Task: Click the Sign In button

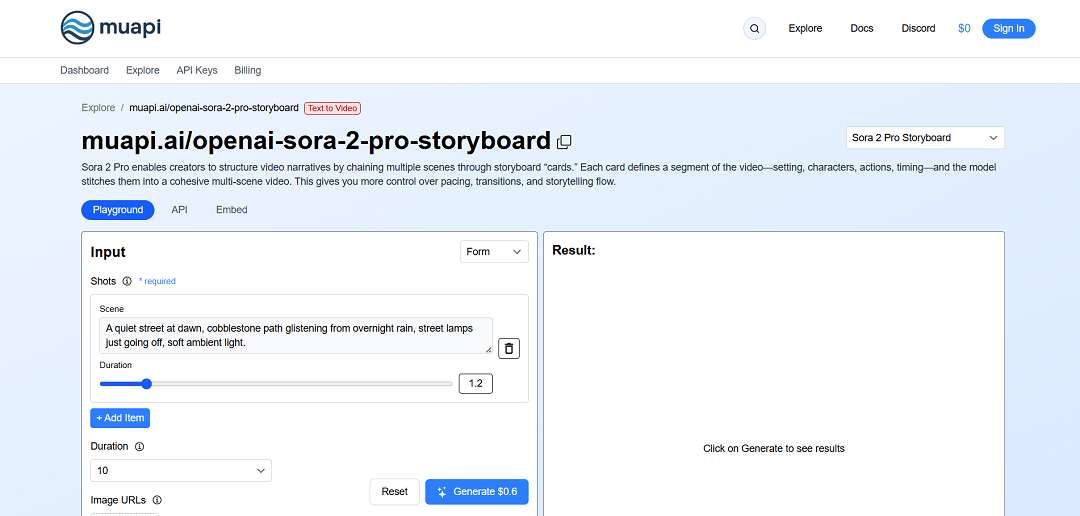Action: [1008, 28]
